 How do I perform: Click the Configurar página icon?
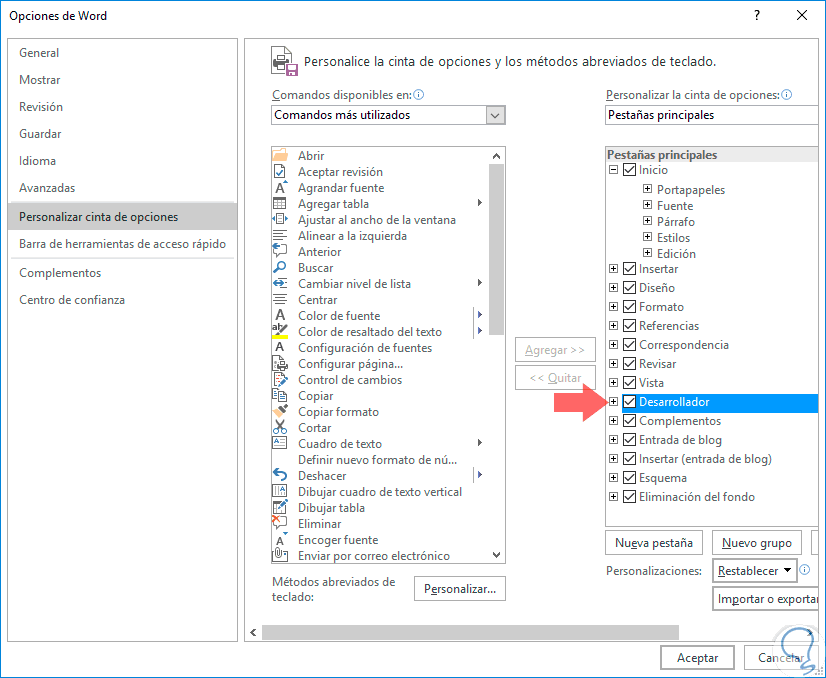(280, 363)
